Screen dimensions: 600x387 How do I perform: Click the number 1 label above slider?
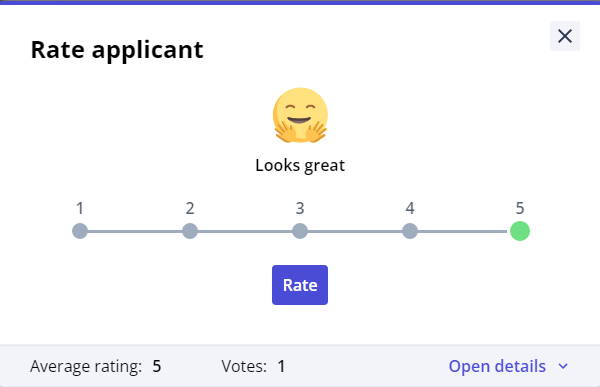click(80, 209)
